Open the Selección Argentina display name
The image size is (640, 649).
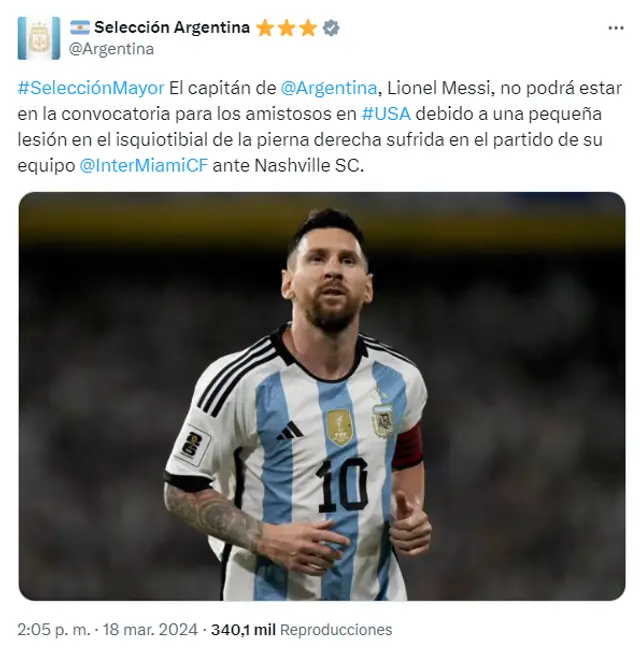pos(172,28)
